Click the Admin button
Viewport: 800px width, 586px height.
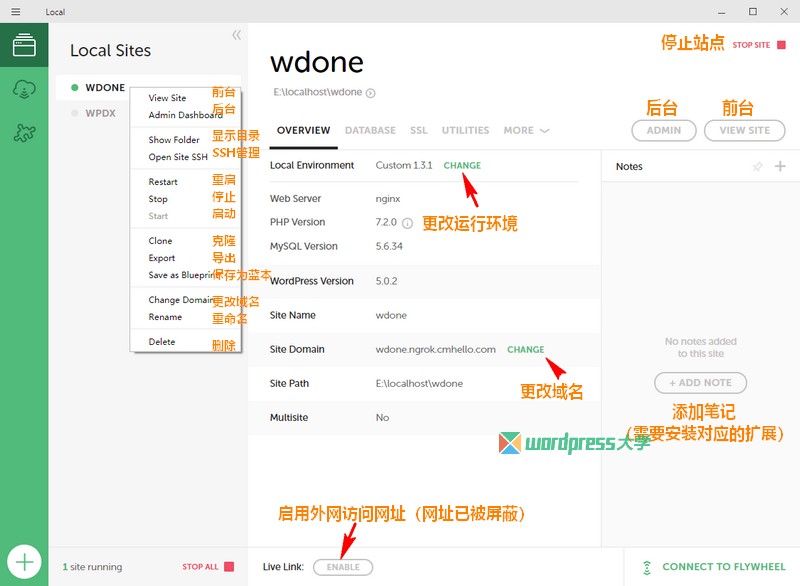(x=664, y=131)
